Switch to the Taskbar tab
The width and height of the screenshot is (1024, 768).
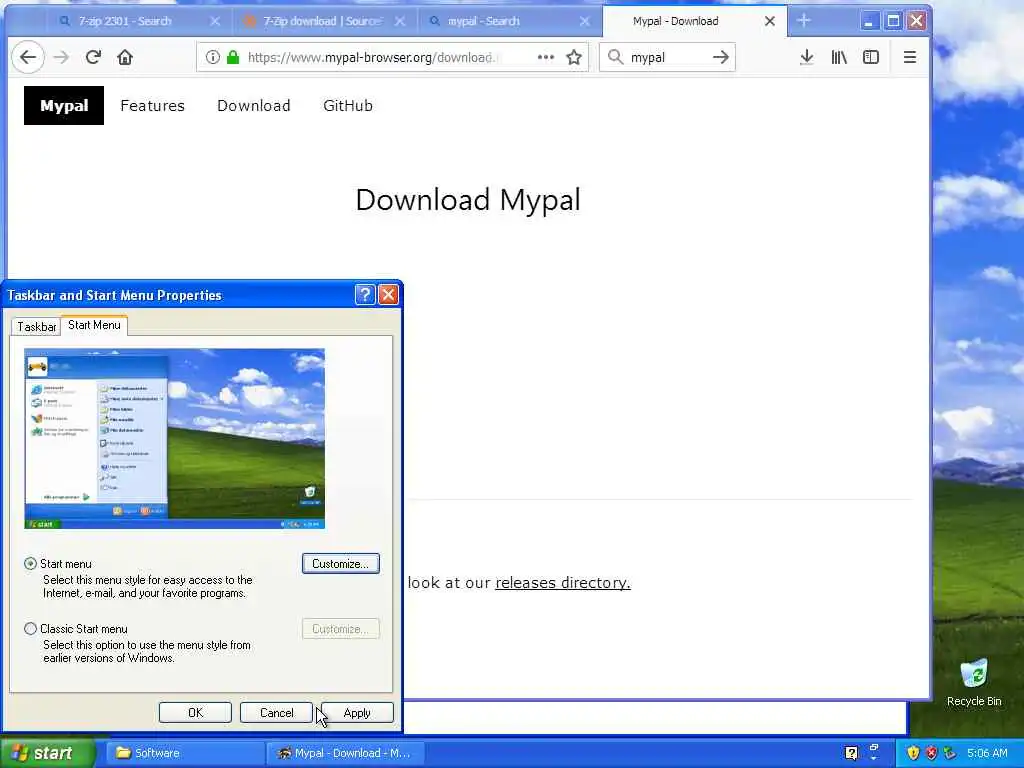point(37,327)
